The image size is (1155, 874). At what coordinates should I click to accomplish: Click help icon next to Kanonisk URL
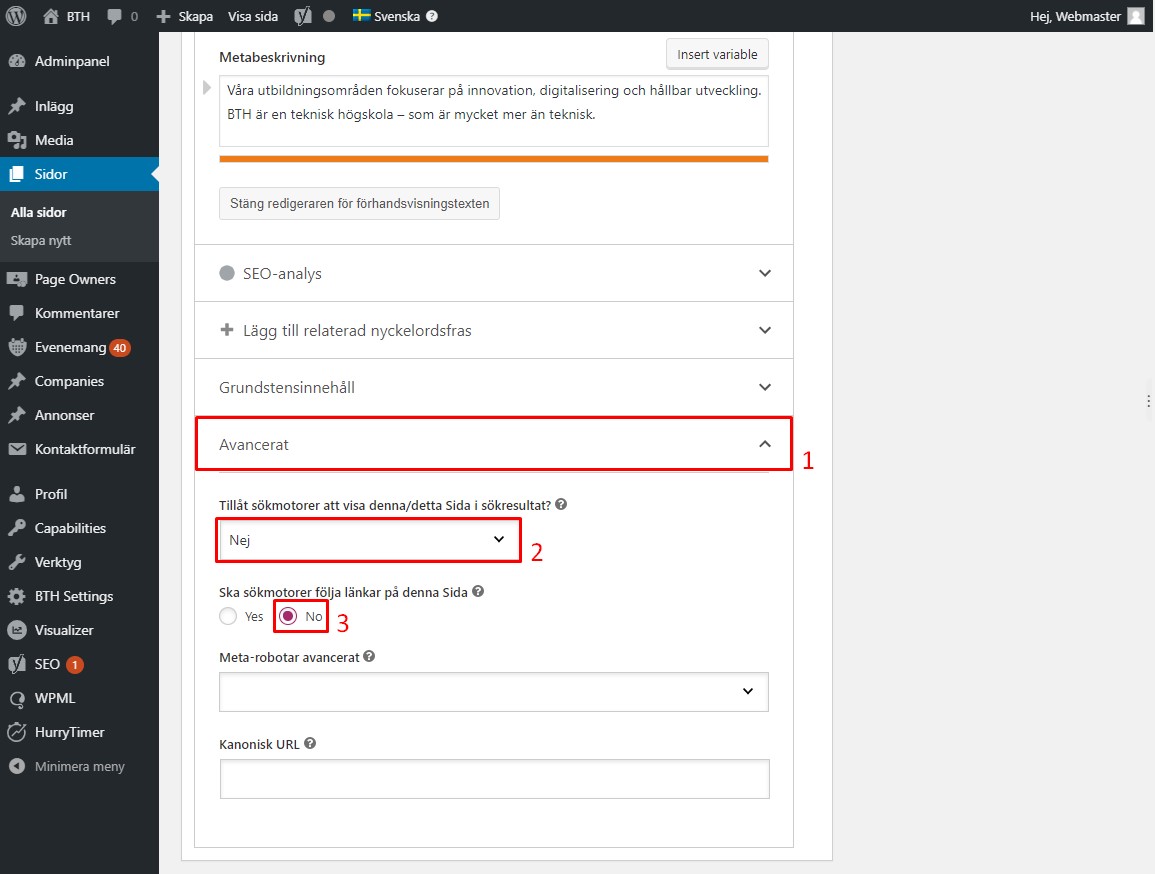pyautogui.click(x=310, y=743)
